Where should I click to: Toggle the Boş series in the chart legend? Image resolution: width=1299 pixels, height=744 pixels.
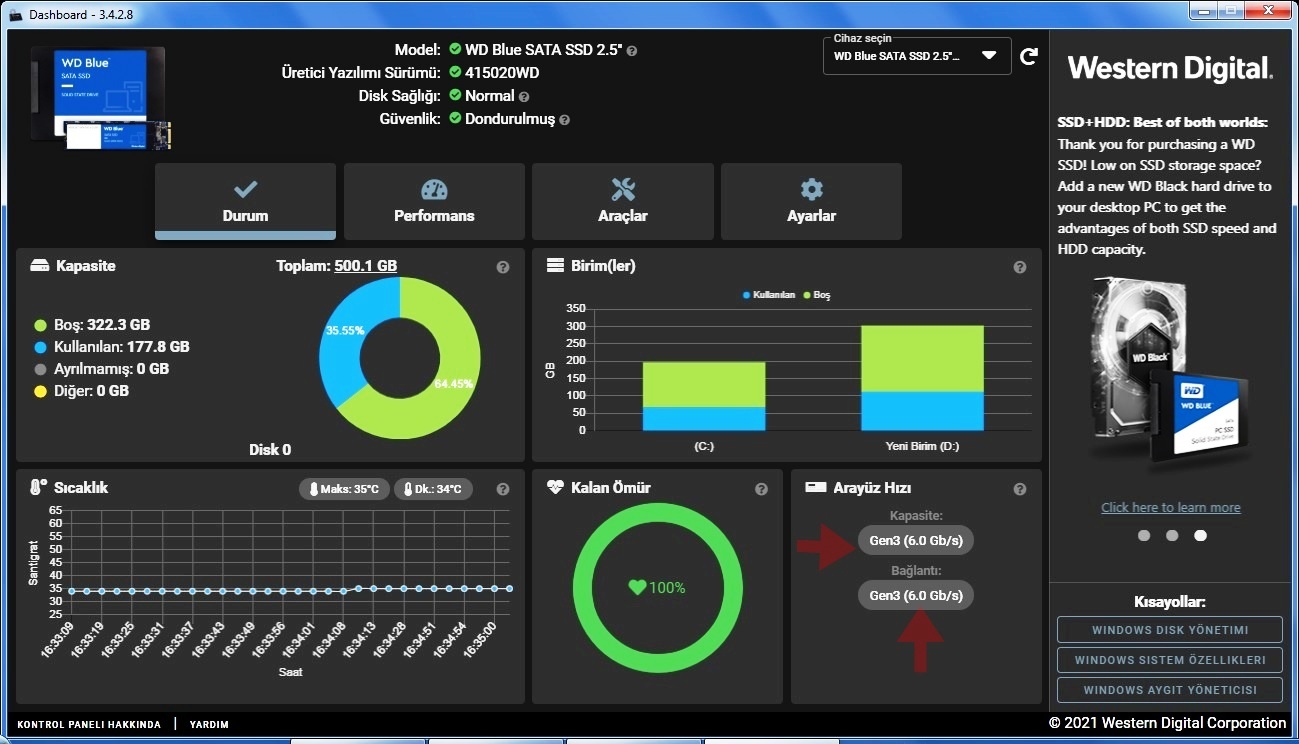817,295
